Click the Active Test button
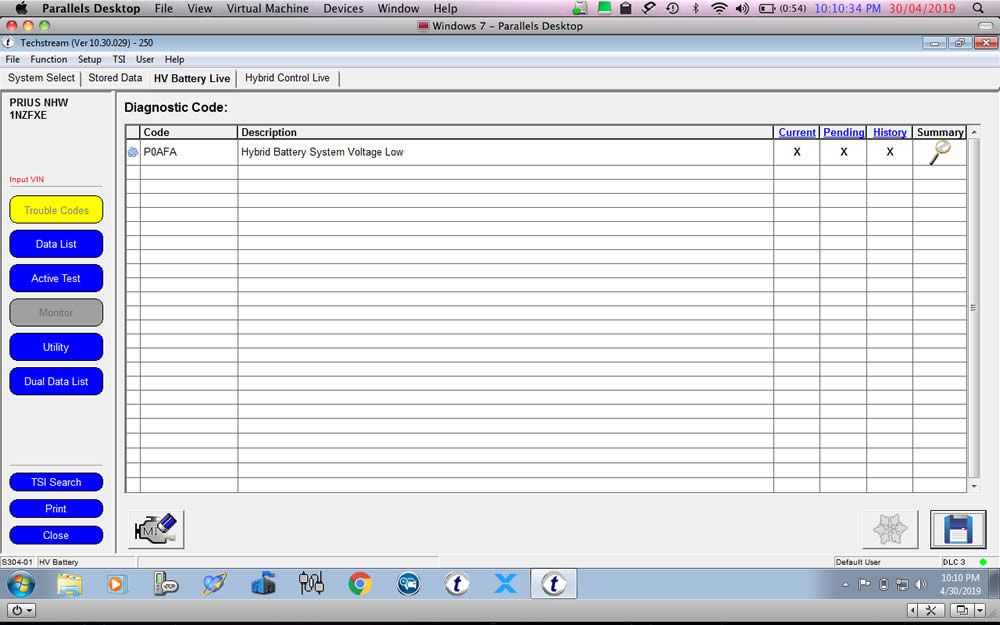 (x=56, y=279)
